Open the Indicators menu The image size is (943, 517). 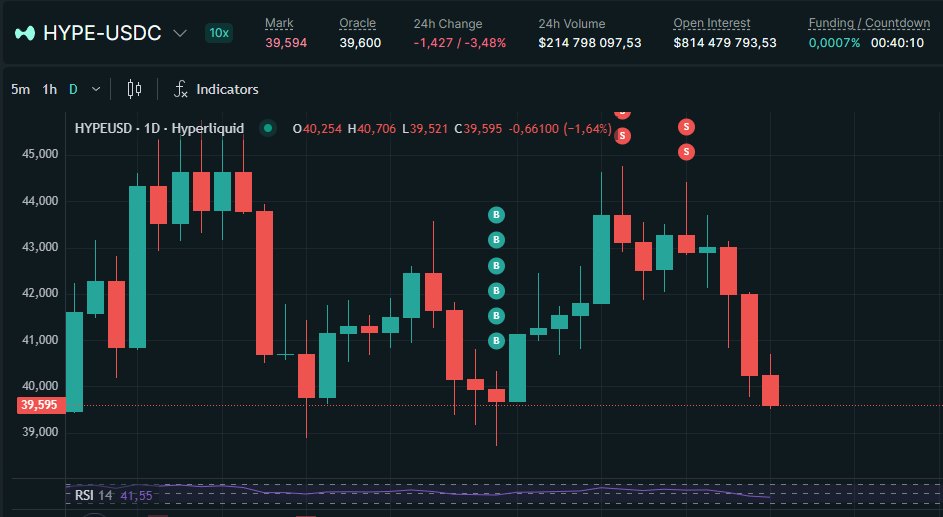[227, 90]
